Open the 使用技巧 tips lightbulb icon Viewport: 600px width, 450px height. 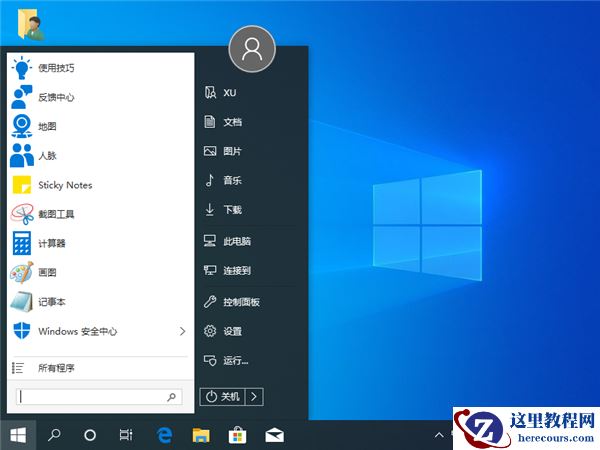point(21,68)
